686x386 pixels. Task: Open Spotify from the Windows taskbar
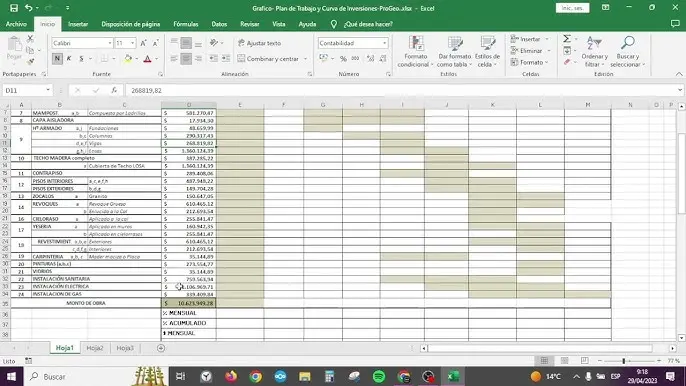[x=379, y=376]
